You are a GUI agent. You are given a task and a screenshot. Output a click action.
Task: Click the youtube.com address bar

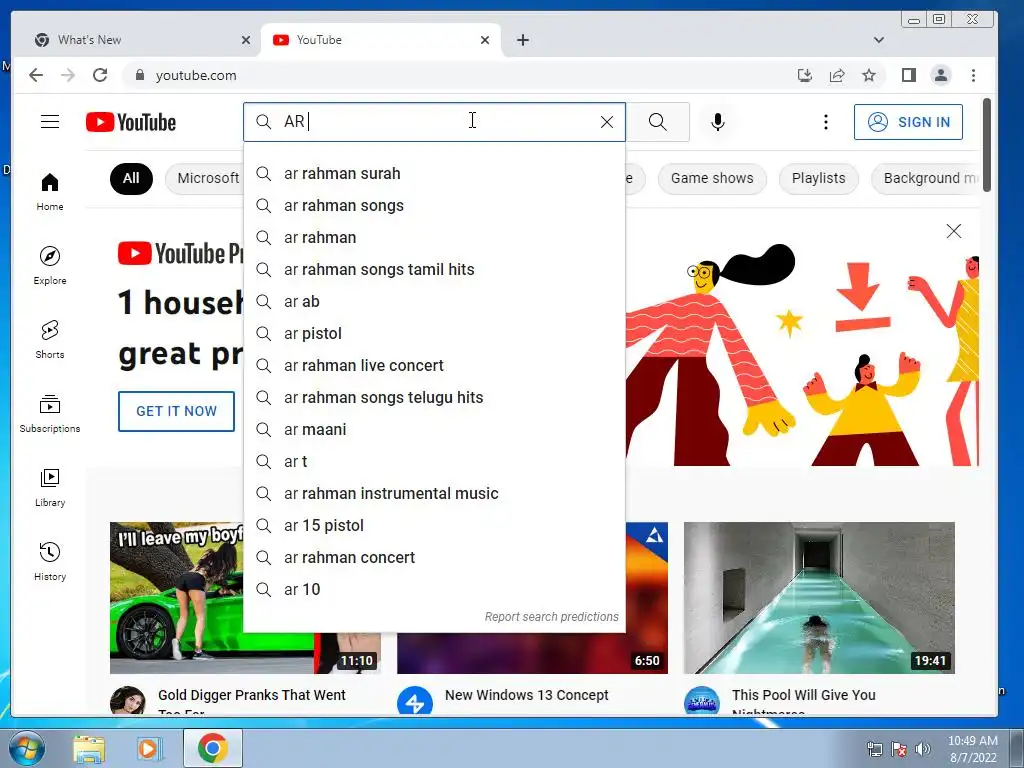point(457,75)
